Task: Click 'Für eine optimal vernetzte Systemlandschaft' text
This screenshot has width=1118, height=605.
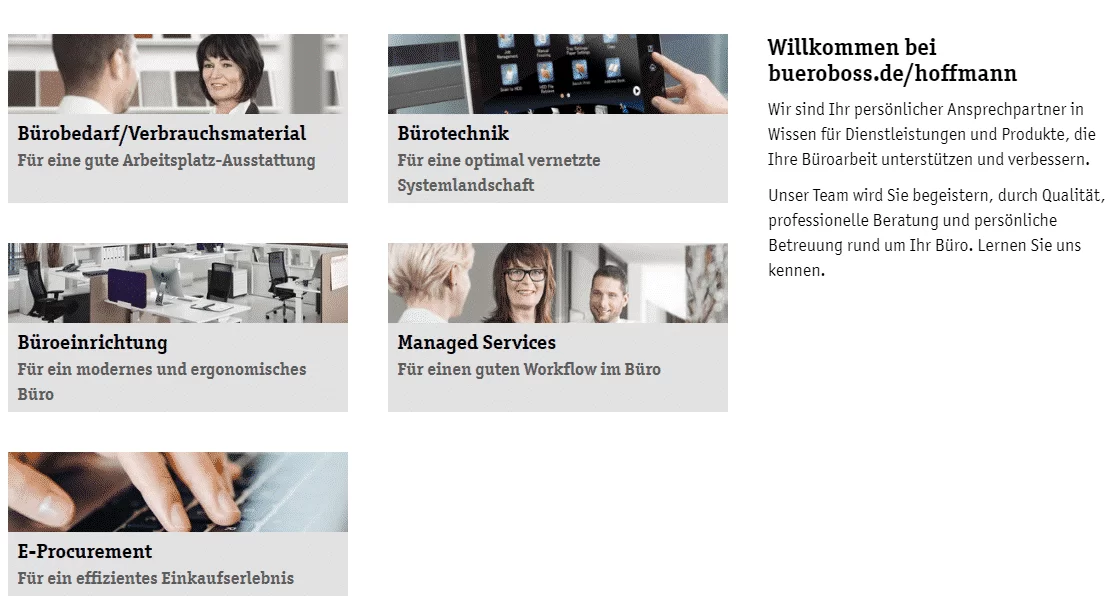Action: [x=498, y=172]
